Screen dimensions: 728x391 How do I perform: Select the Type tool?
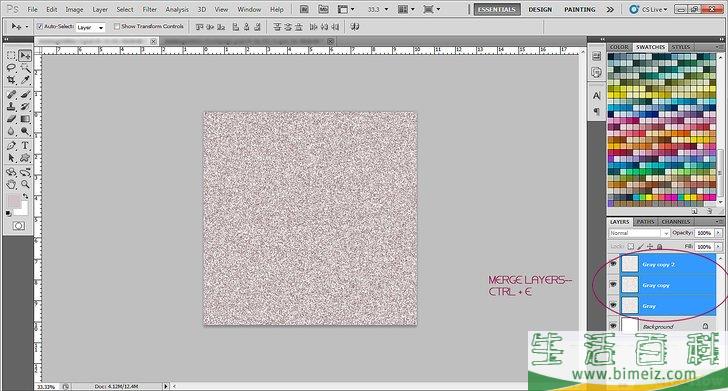[x=25, y=146]
